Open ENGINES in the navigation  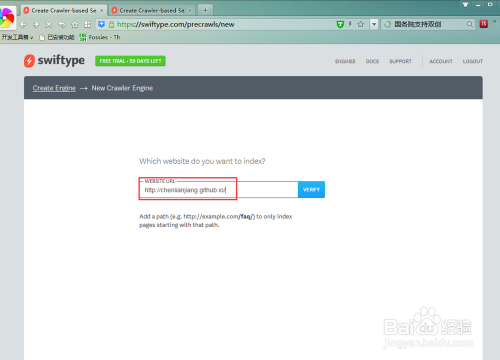[345, 61]
